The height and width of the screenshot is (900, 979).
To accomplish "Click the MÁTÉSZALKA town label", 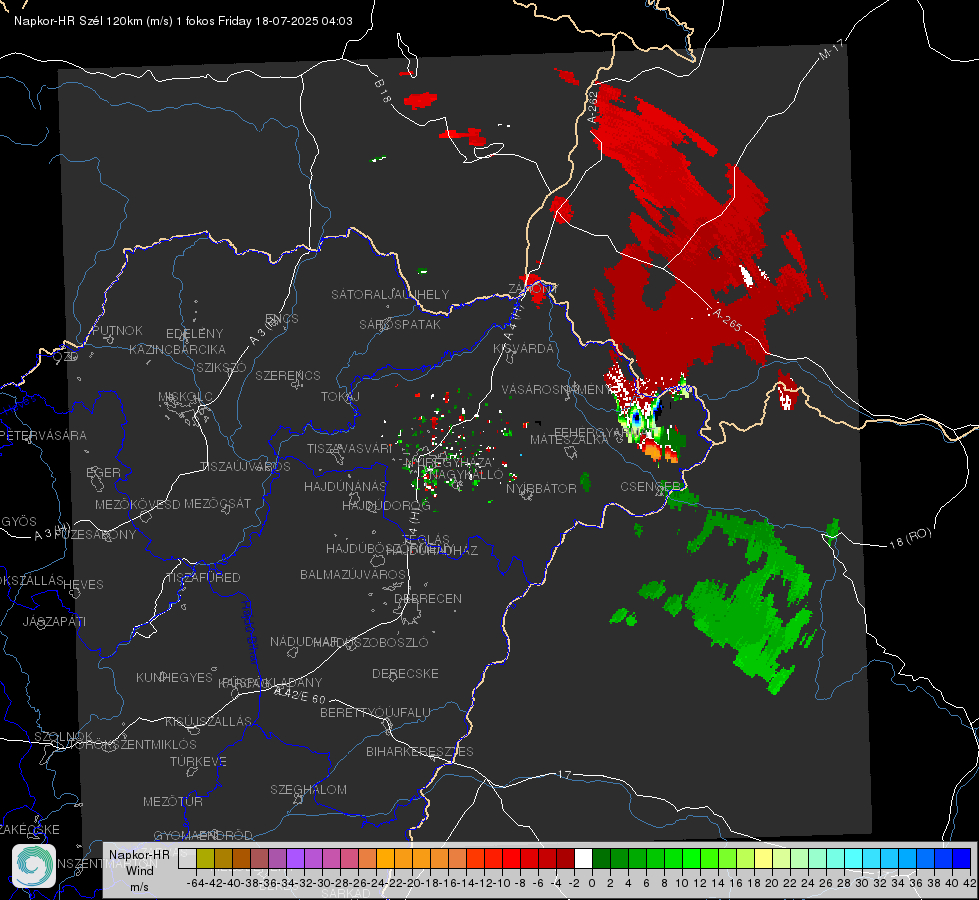I will (569, 440).
